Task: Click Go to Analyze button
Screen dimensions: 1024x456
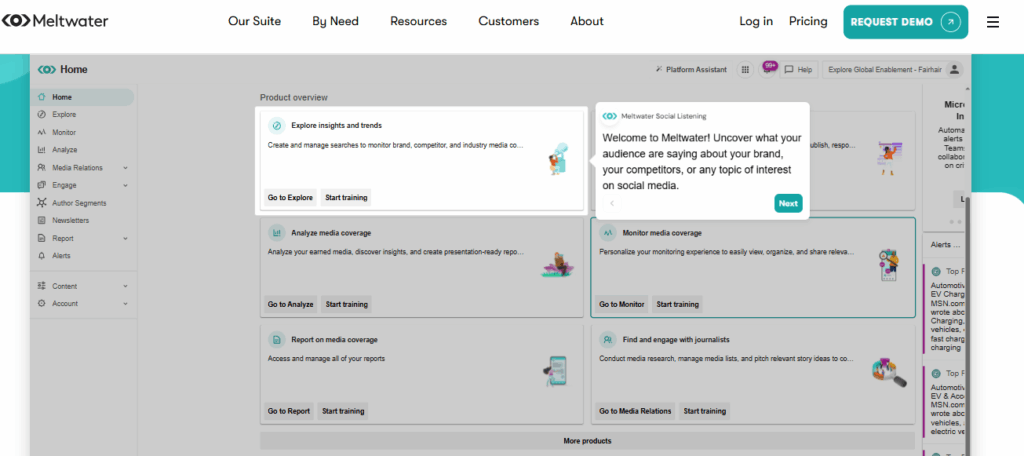Action: 291,304
